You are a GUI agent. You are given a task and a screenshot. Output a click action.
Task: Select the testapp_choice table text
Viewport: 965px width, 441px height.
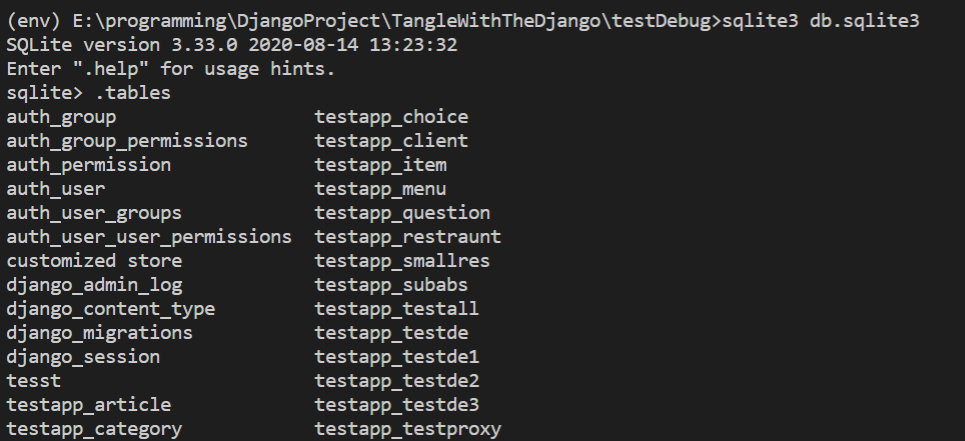tap(391, 117)
